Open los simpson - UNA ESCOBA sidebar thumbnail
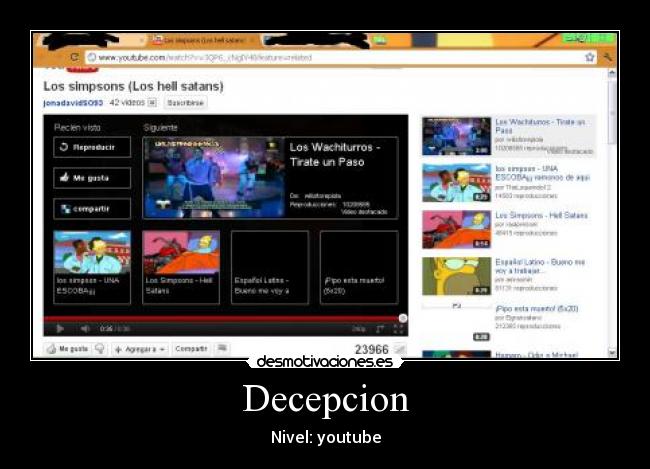 (456, 183)
